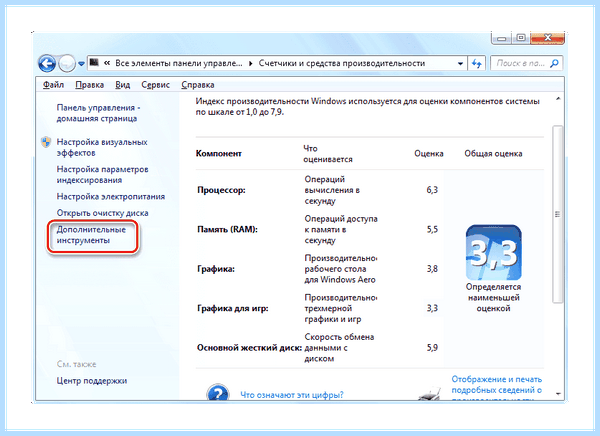Open the recent pages dropdown arrow
This screenshot has height=436, width=600.
[x=81, y=64]
